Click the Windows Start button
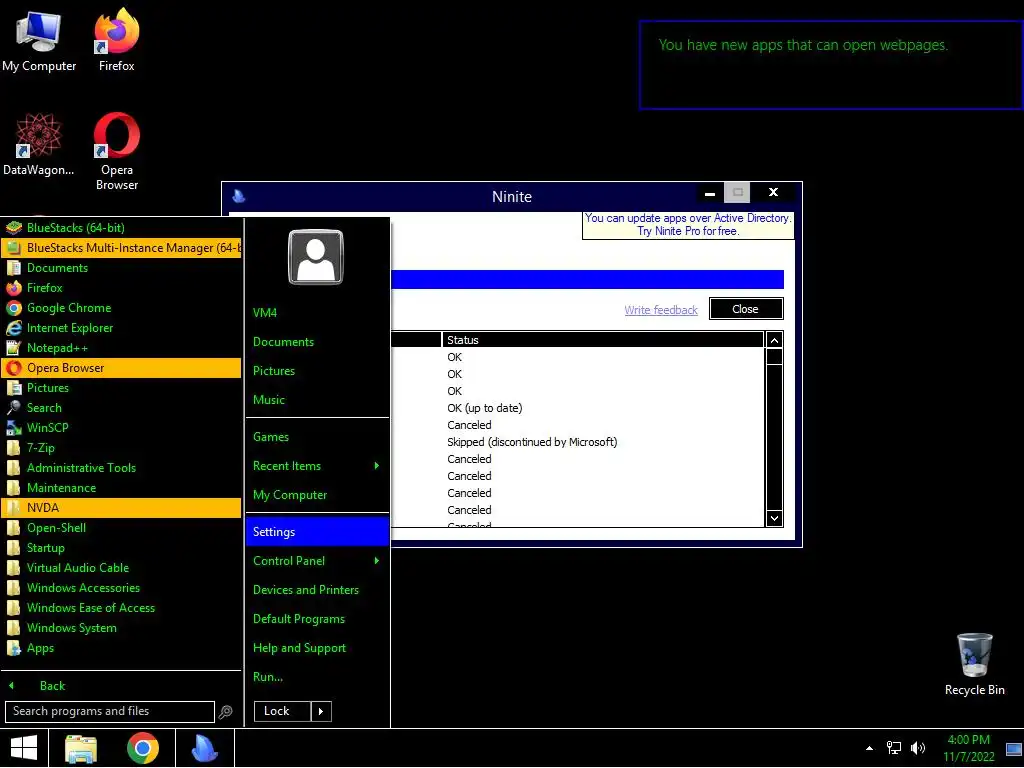The height and width of the screenshot is (768, 1024). (x=24, y=748)
